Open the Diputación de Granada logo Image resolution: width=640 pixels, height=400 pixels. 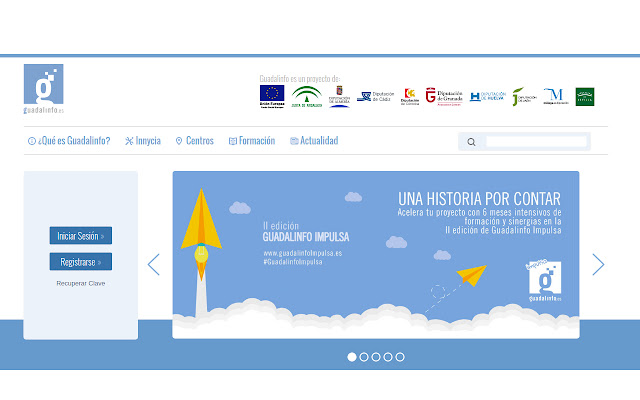444,97
